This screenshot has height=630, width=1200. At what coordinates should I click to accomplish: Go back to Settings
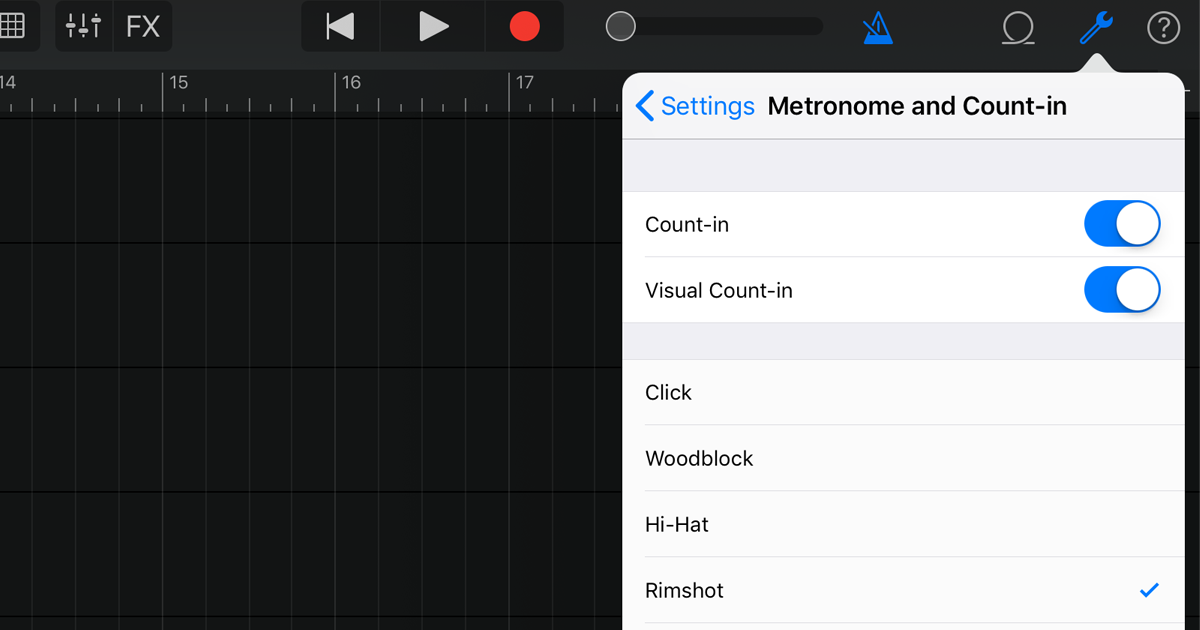(x=707, y=105)
